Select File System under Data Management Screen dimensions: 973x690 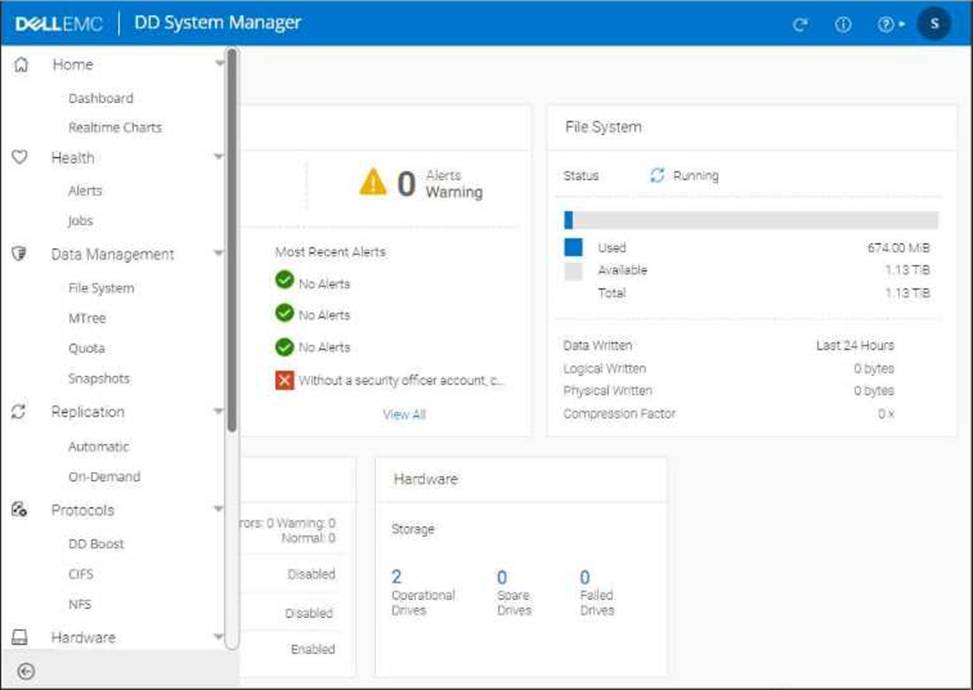[x=101, y=288]
